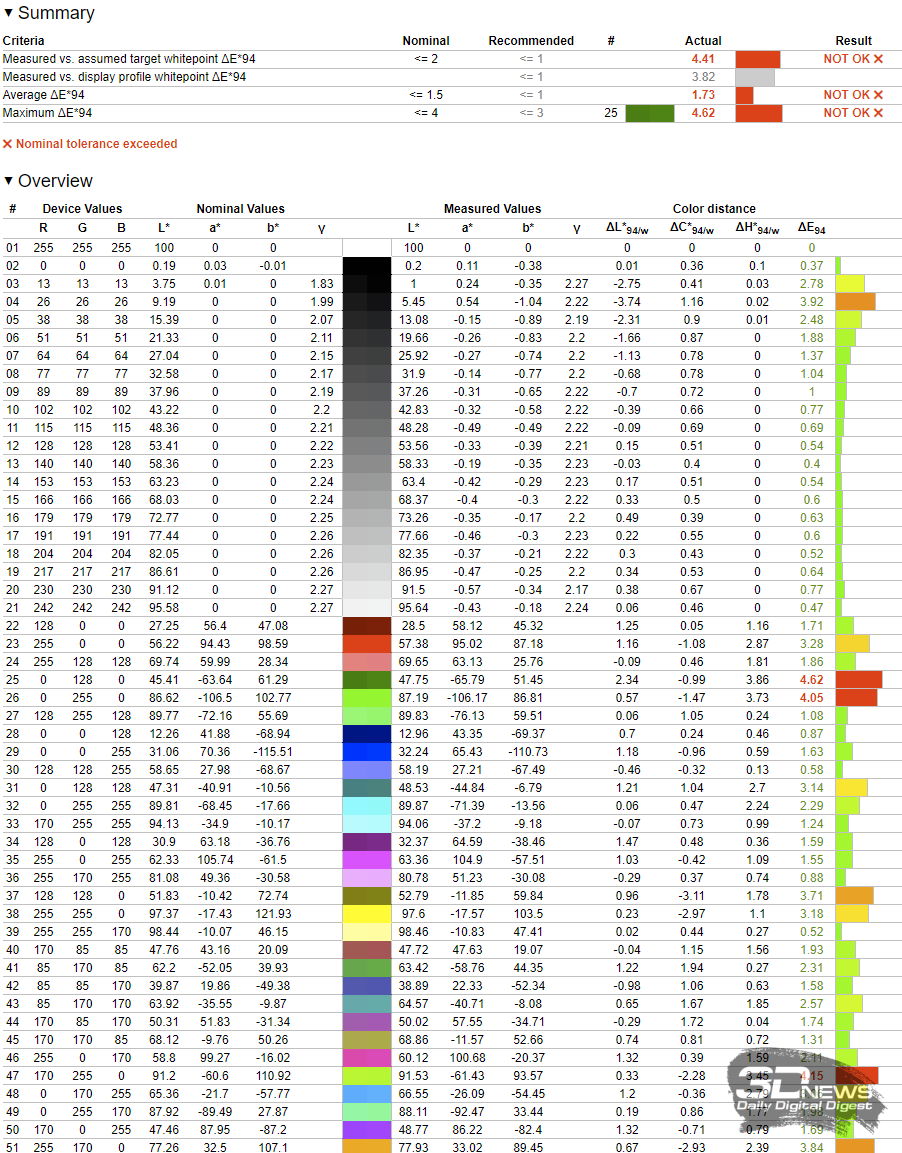Click the Measured Values table header
Screen dimensions: 902x1153
click(493, 209)
